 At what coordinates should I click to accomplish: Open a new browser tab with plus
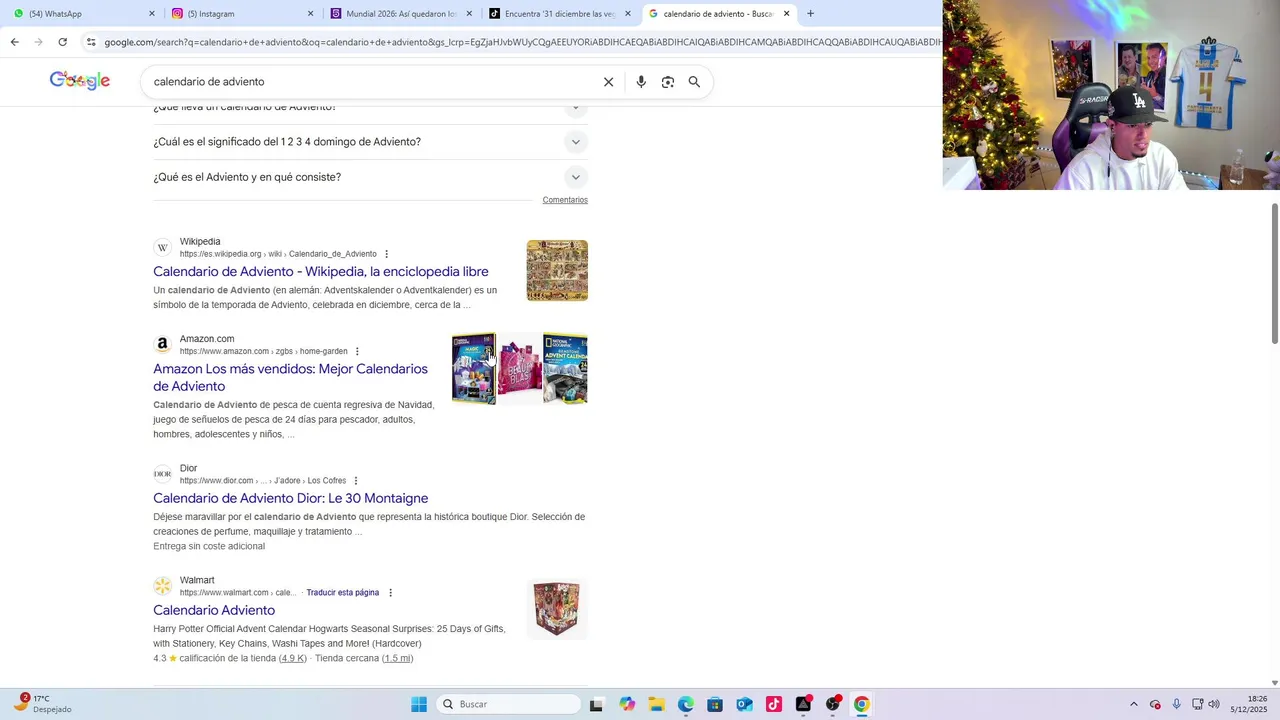point(810,14)
